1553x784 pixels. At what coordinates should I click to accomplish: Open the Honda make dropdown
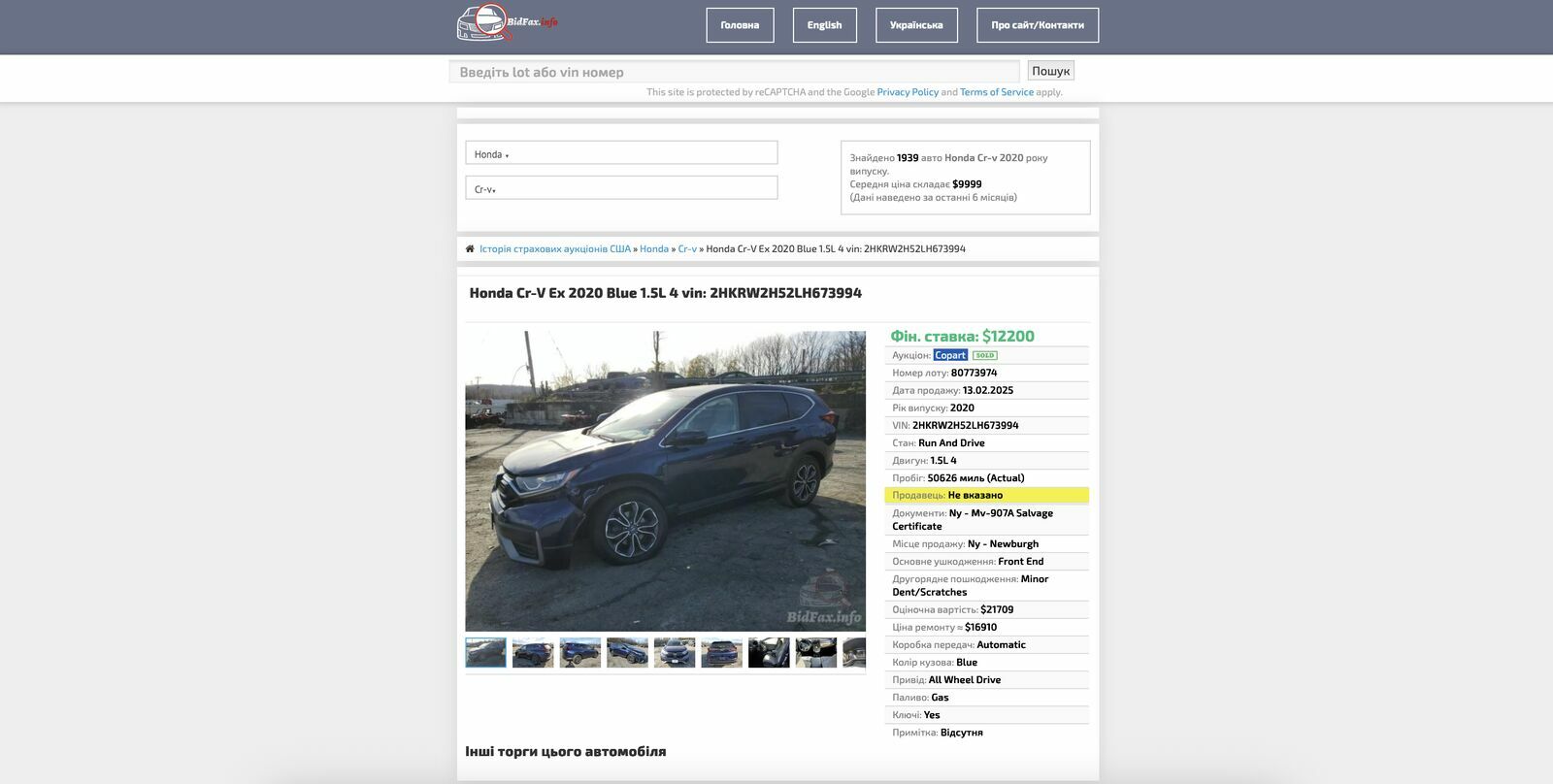tap(621, 153)
